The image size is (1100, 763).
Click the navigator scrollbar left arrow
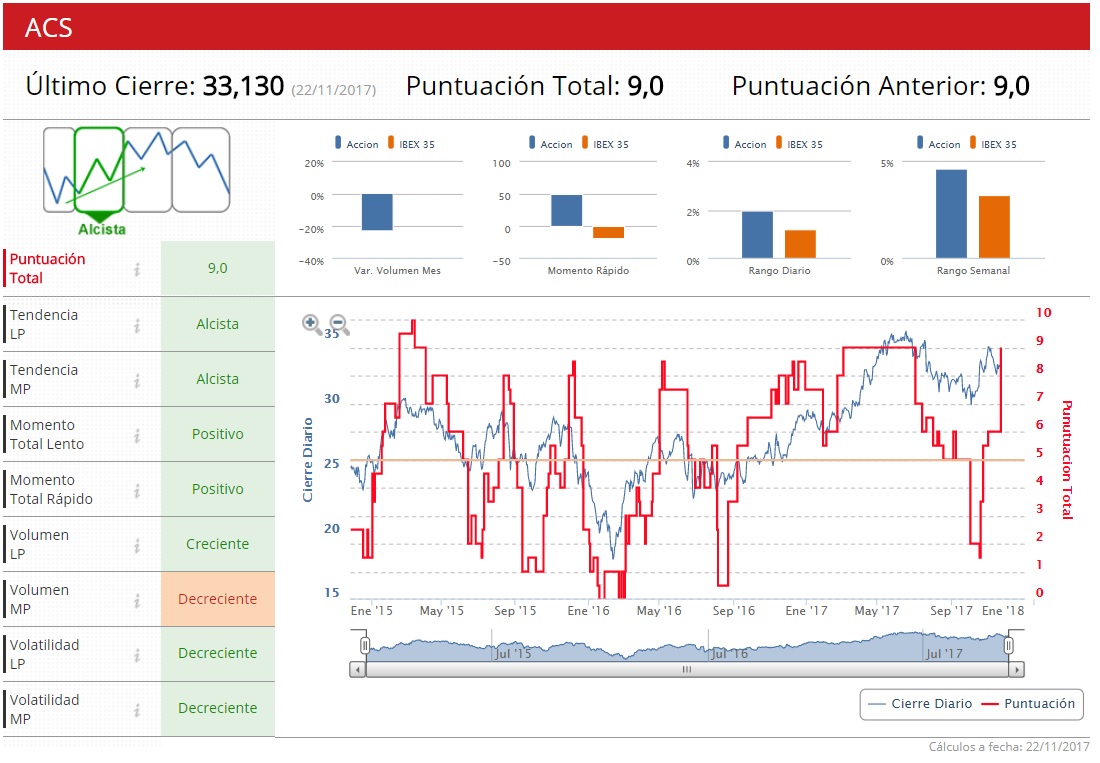pyautogui.click(x=358, y=670)
